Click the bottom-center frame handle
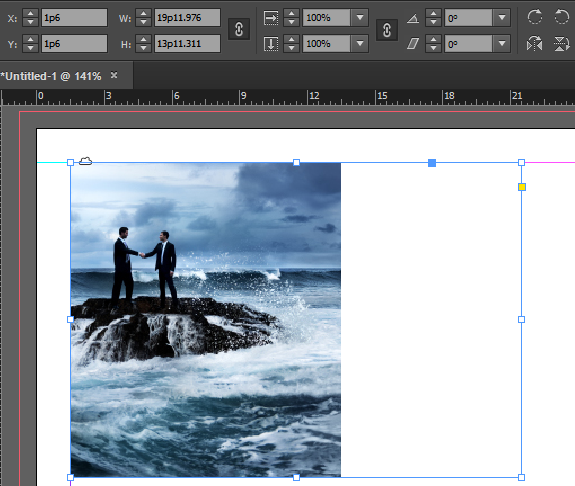 pyautogui.click(x=296, y=477)
